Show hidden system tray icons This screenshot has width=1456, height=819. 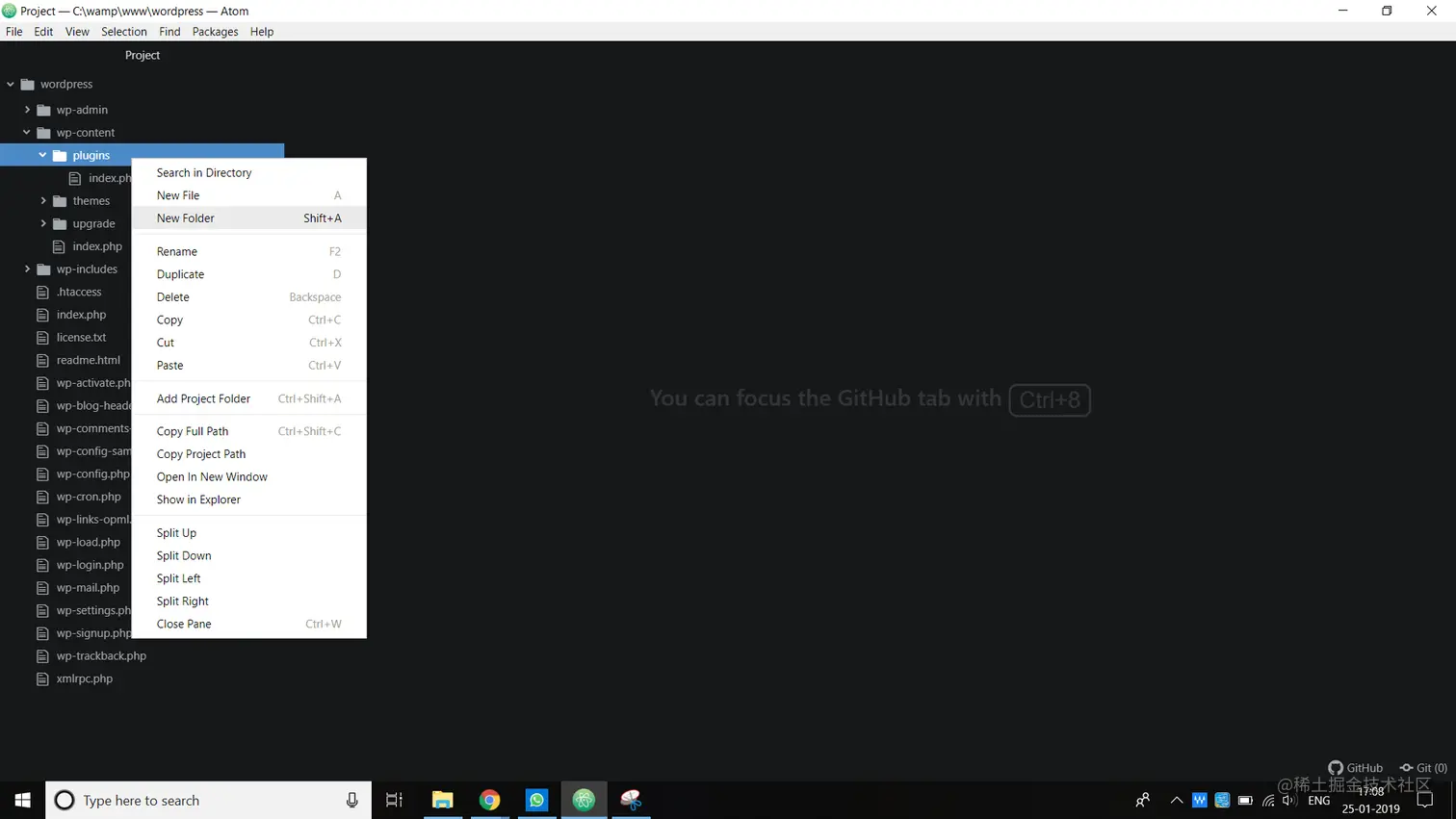1177,800
